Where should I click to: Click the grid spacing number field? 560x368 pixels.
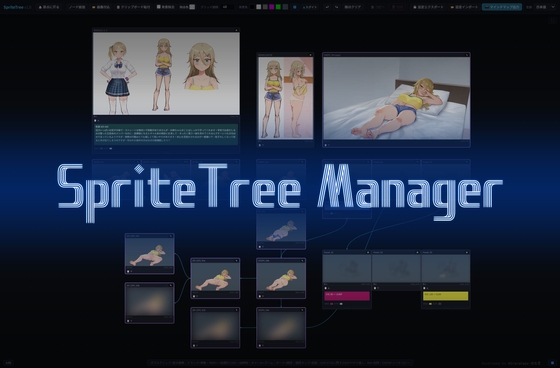coord(228,7)
